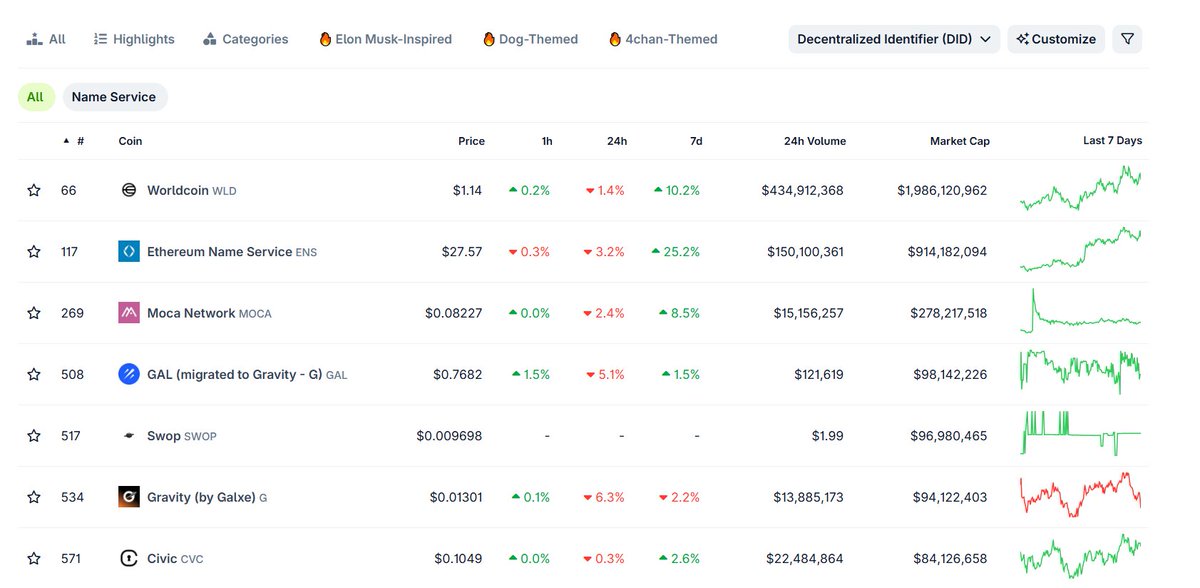
Task: Open Ethereum Name Service's 7-day sparkline
Action: [x=1080, y=250]
